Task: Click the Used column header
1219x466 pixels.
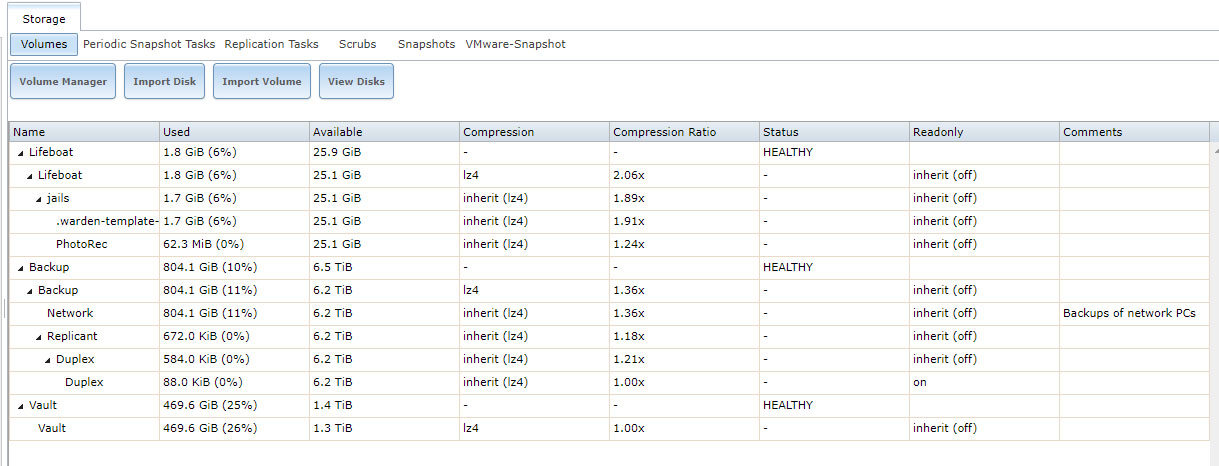Action: point(234,132)
